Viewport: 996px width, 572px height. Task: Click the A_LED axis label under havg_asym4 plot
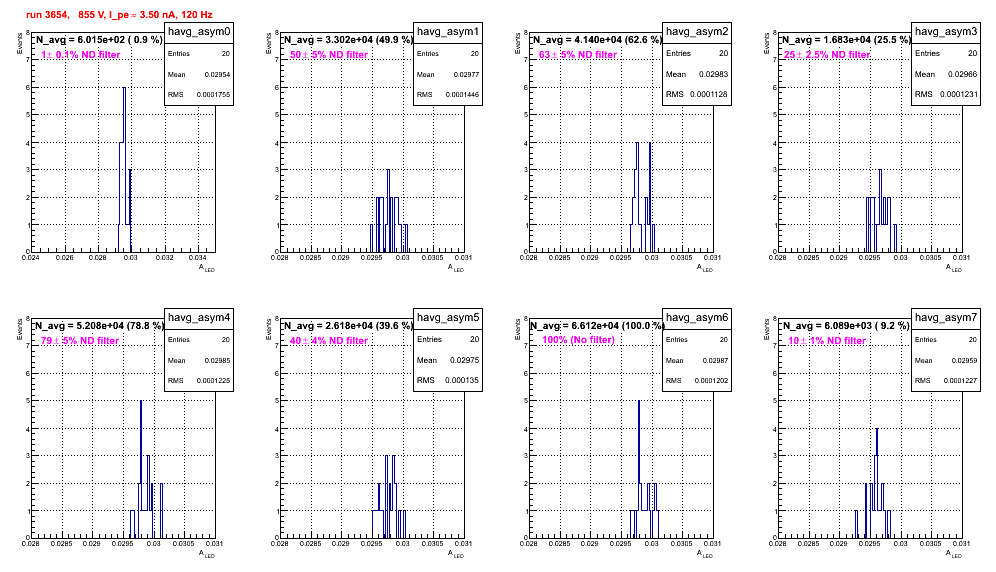click(x=207, y=554)
